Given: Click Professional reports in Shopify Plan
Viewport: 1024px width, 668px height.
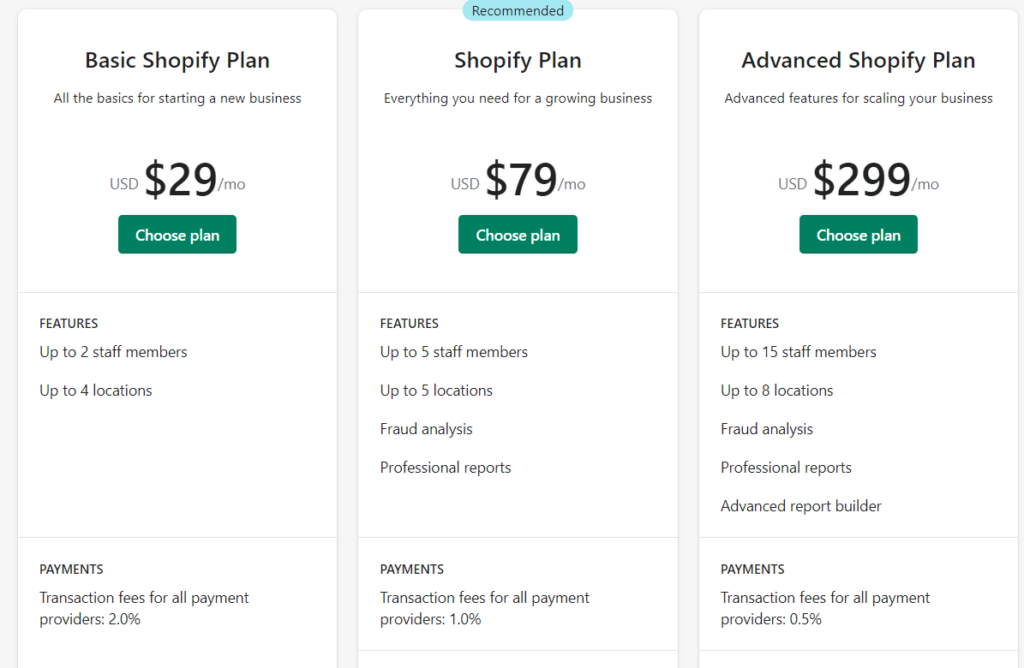Looking at the screenshot, I should pyautogui.click(x=445, y=468).
